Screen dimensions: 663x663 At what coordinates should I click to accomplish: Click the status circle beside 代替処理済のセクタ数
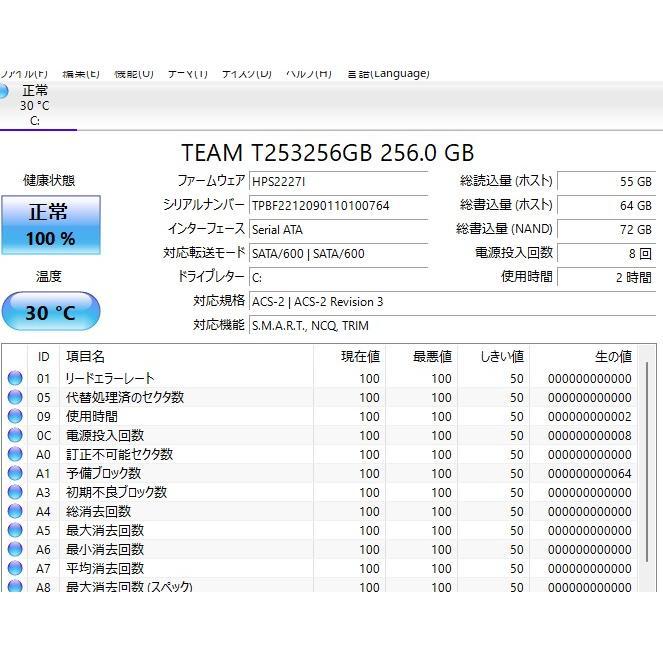point(14,397)
